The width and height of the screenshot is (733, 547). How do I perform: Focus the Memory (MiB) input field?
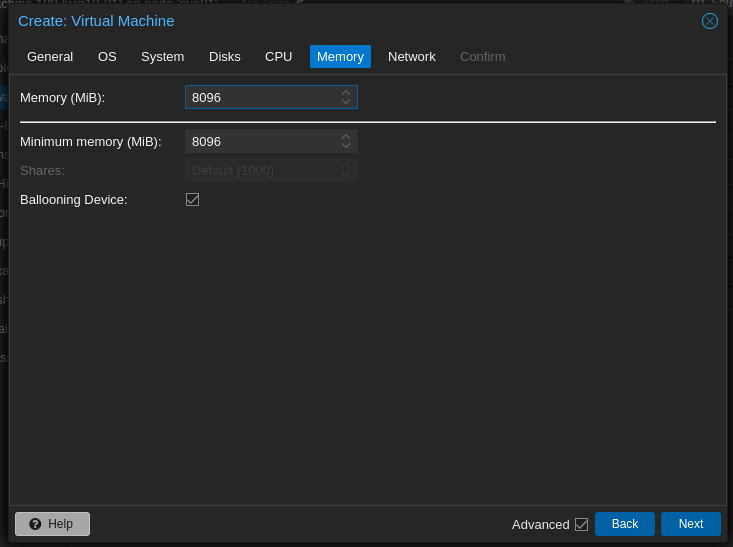(262, 97)
